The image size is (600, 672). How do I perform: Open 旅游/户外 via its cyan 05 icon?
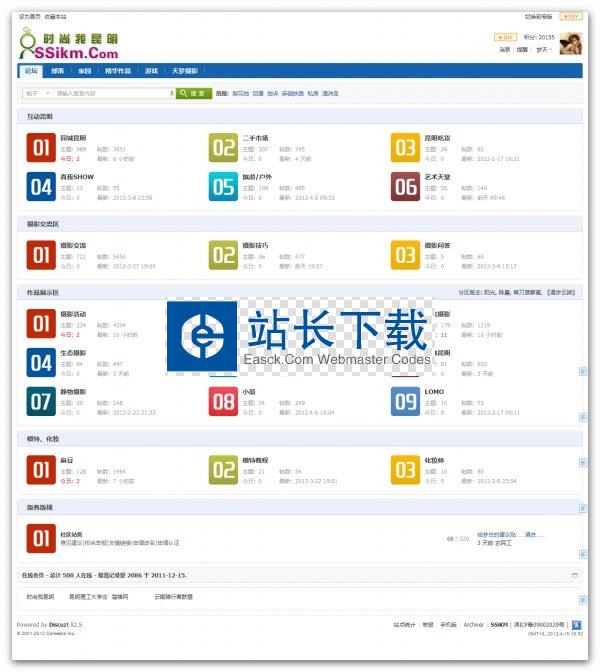point(223,186)
